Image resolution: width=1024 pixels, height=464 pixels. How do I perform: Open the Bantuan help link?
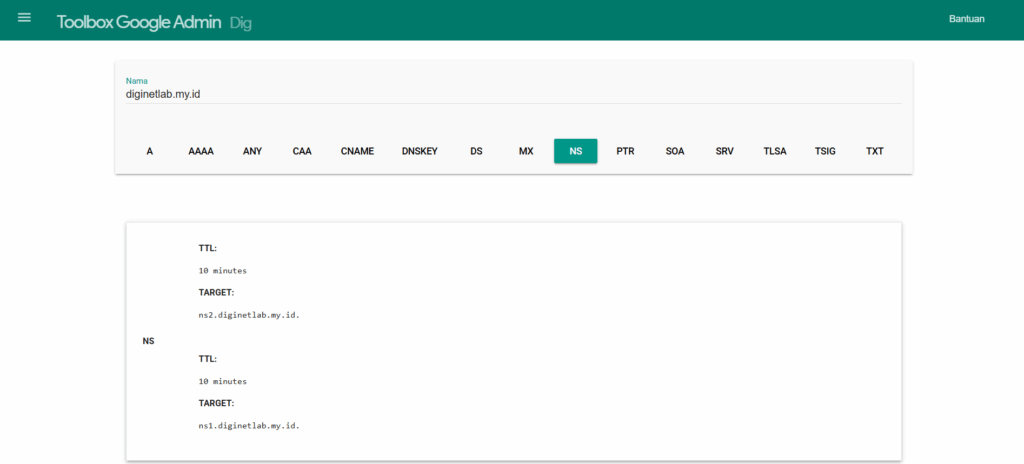[x=967, y=19]
